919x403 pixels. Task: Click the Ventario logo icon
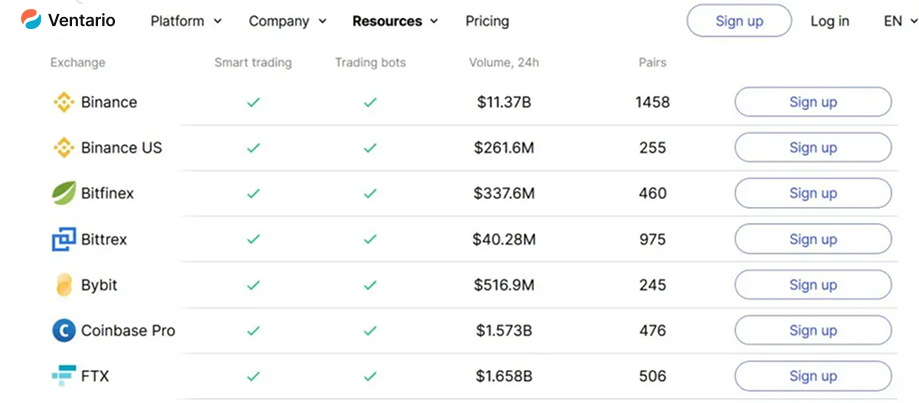tap(31, 20)
